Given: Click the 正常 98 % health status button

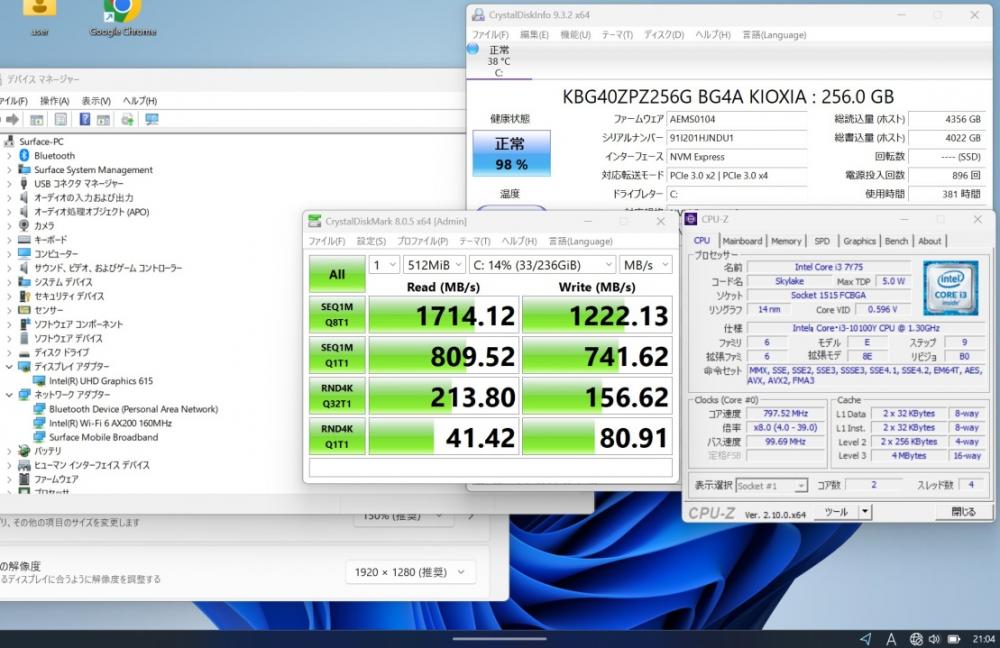Looking at the screenshot, I should [x=511, y=153].
